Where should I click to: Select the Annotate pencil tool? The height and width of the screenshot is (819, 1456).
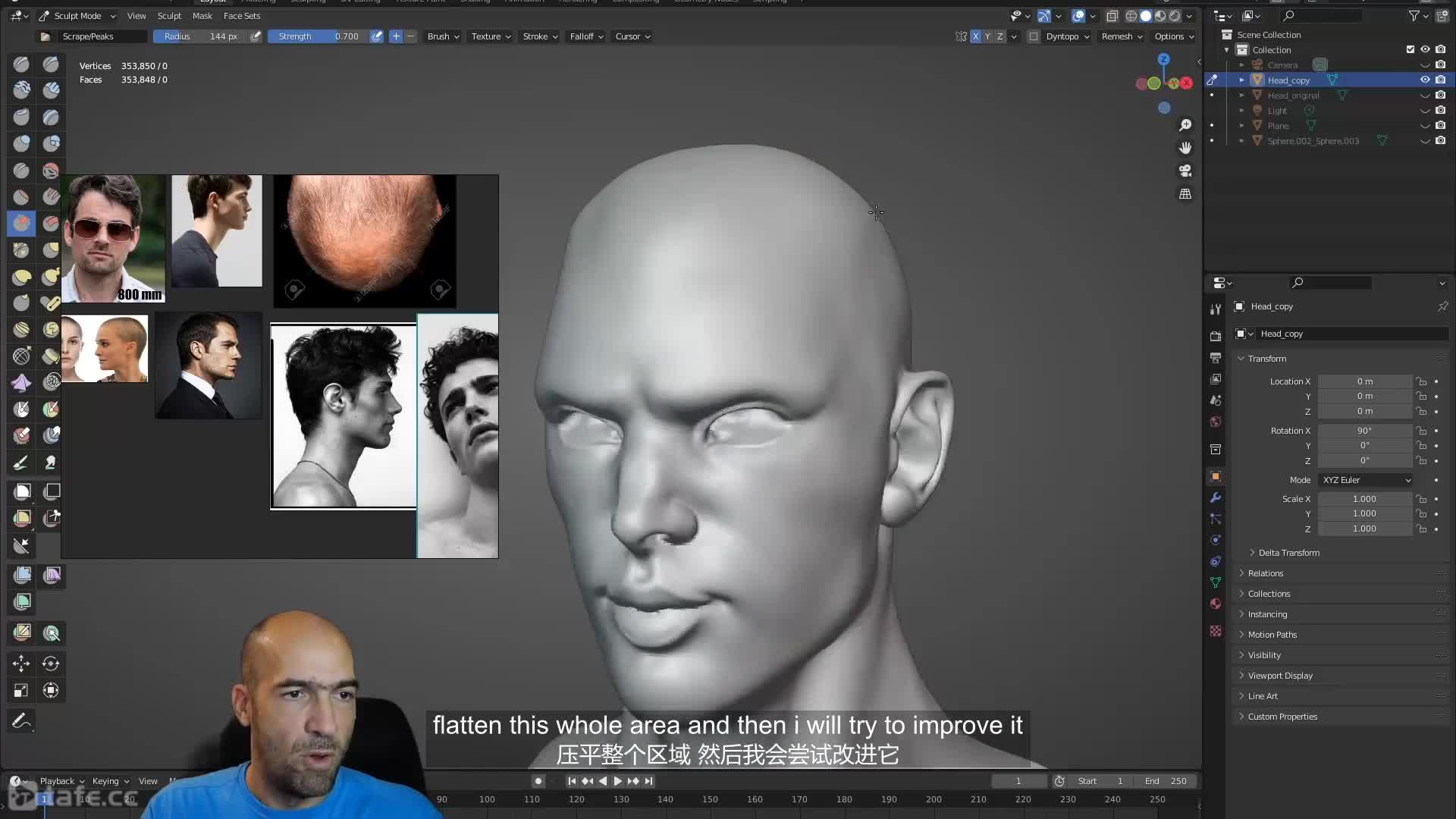(21, 721)
